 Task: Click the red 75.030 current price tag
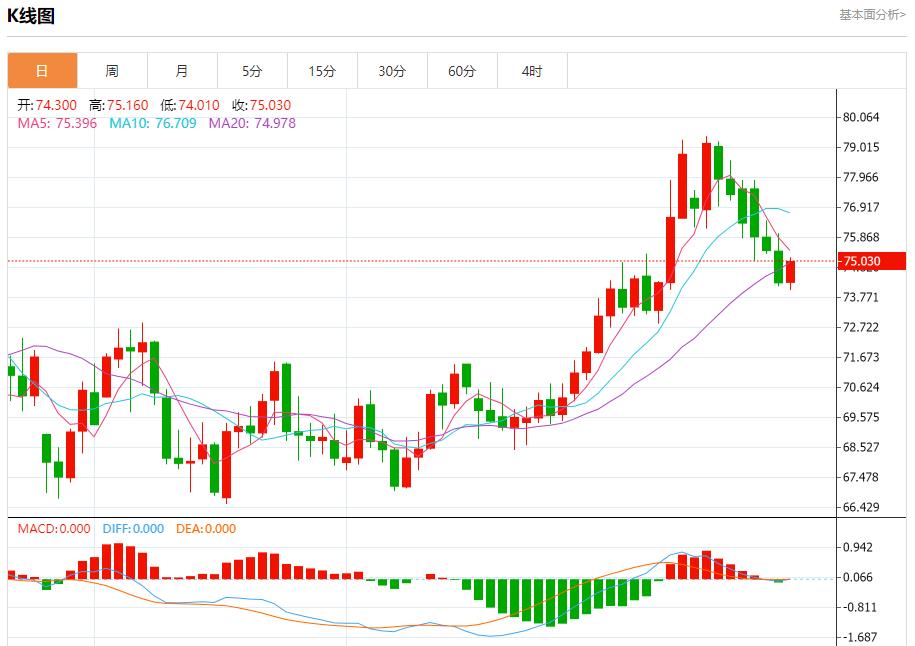(861, 262)
